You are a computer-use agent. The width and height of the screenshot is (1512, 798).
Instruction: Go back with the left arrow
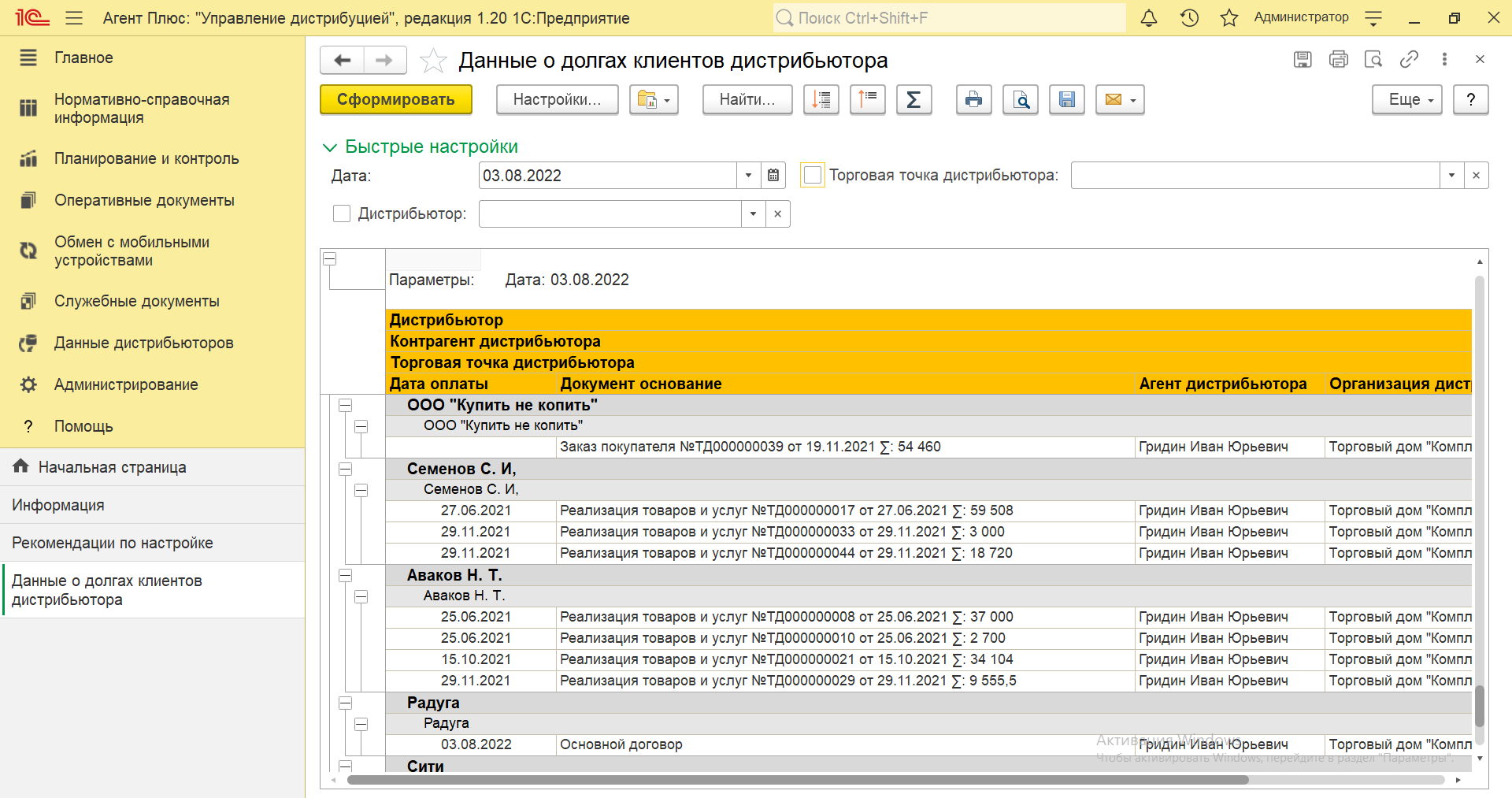click(x=343, y=60)
